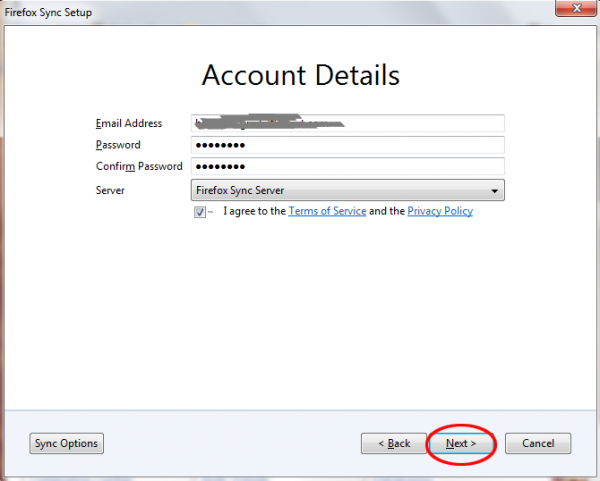Click the Sync Options button
Viewport: 600px width, 481px height.
pyautogui.click(x=67, y=443)
